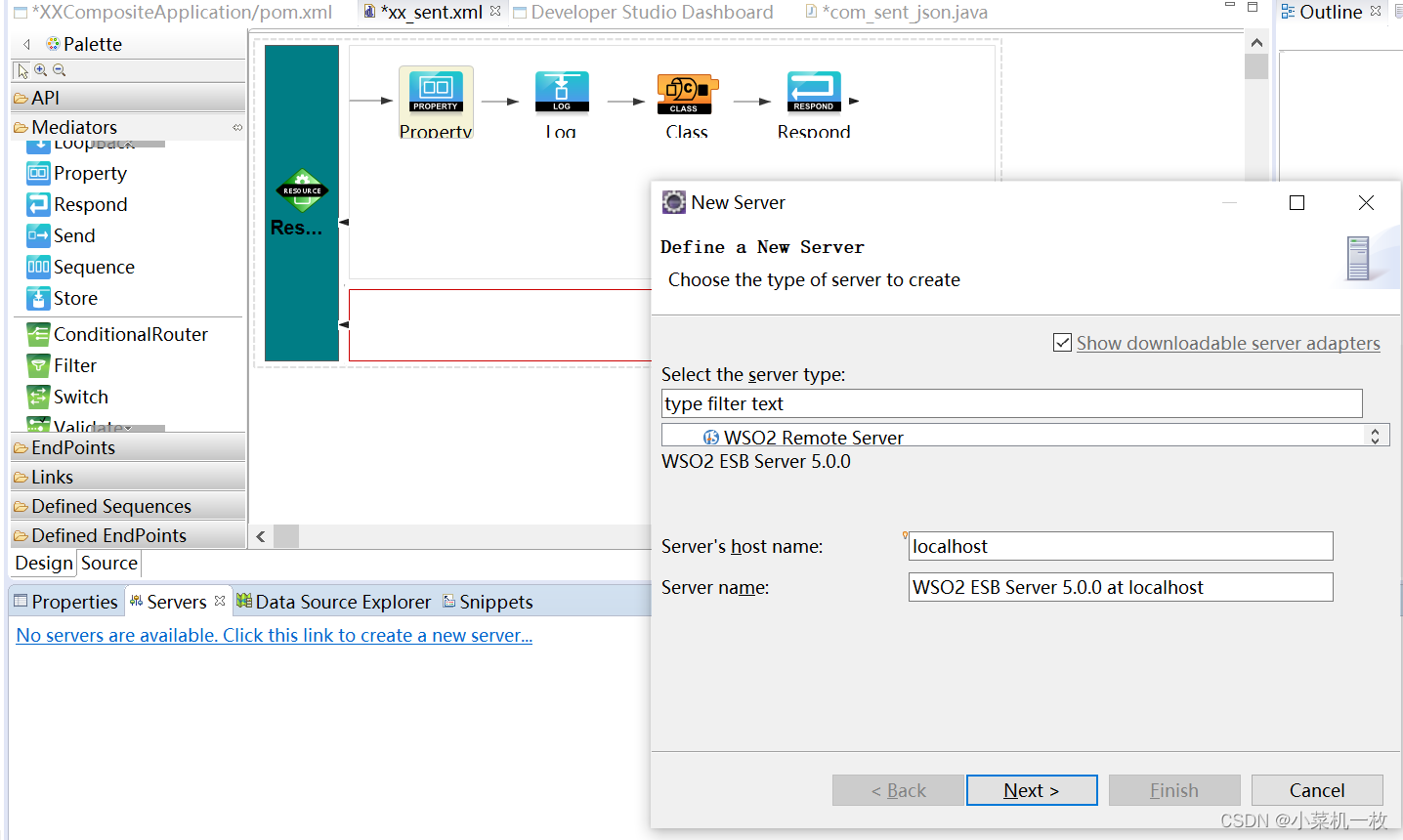Open the Snippets view tab

(x=488, y=602)
